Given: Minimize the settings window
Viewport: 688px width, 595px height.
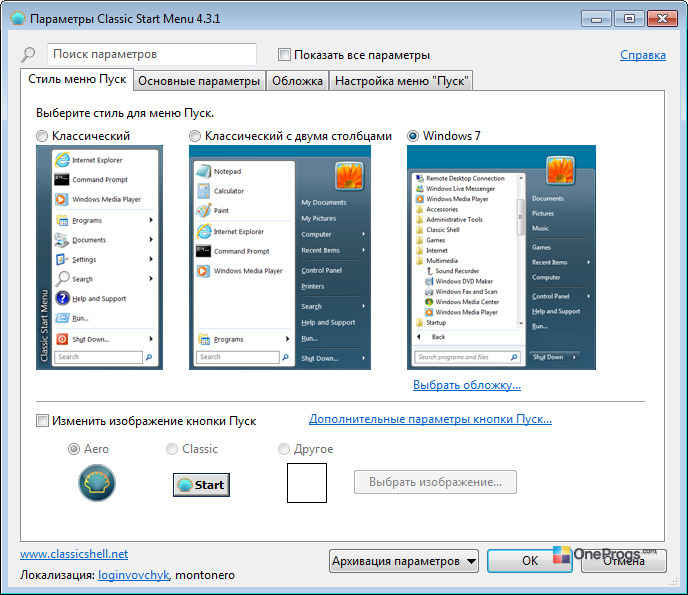Looking at the screenshot, I should coord(596,19).
